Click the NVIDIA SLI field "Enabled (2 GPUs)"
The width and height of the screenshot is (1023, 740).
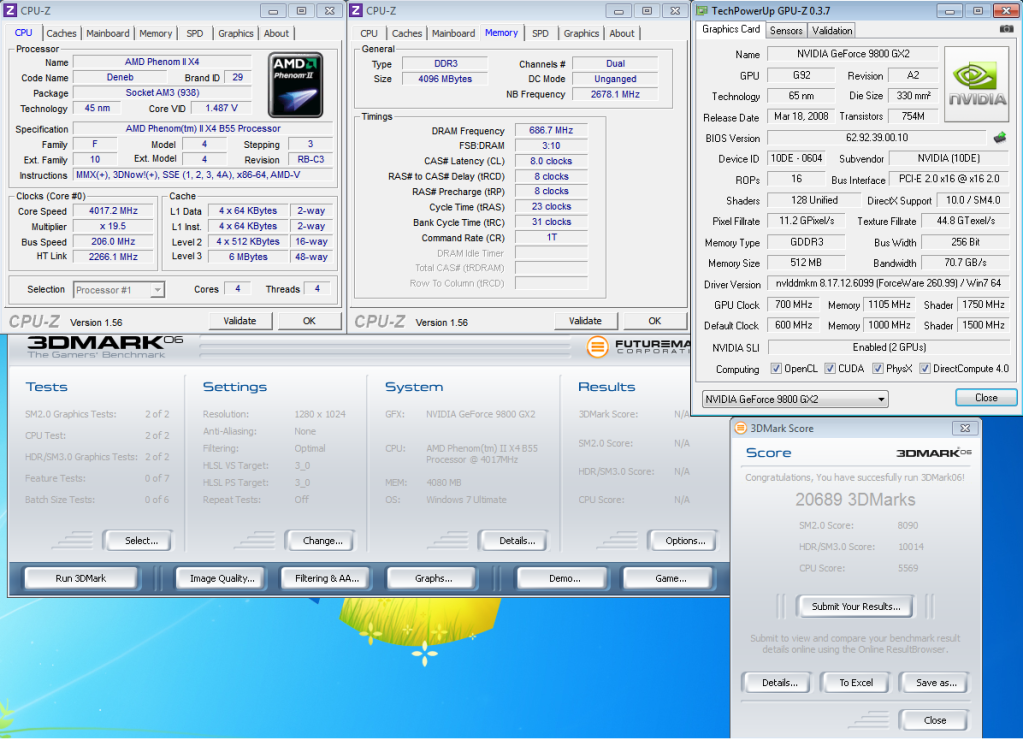889,347
